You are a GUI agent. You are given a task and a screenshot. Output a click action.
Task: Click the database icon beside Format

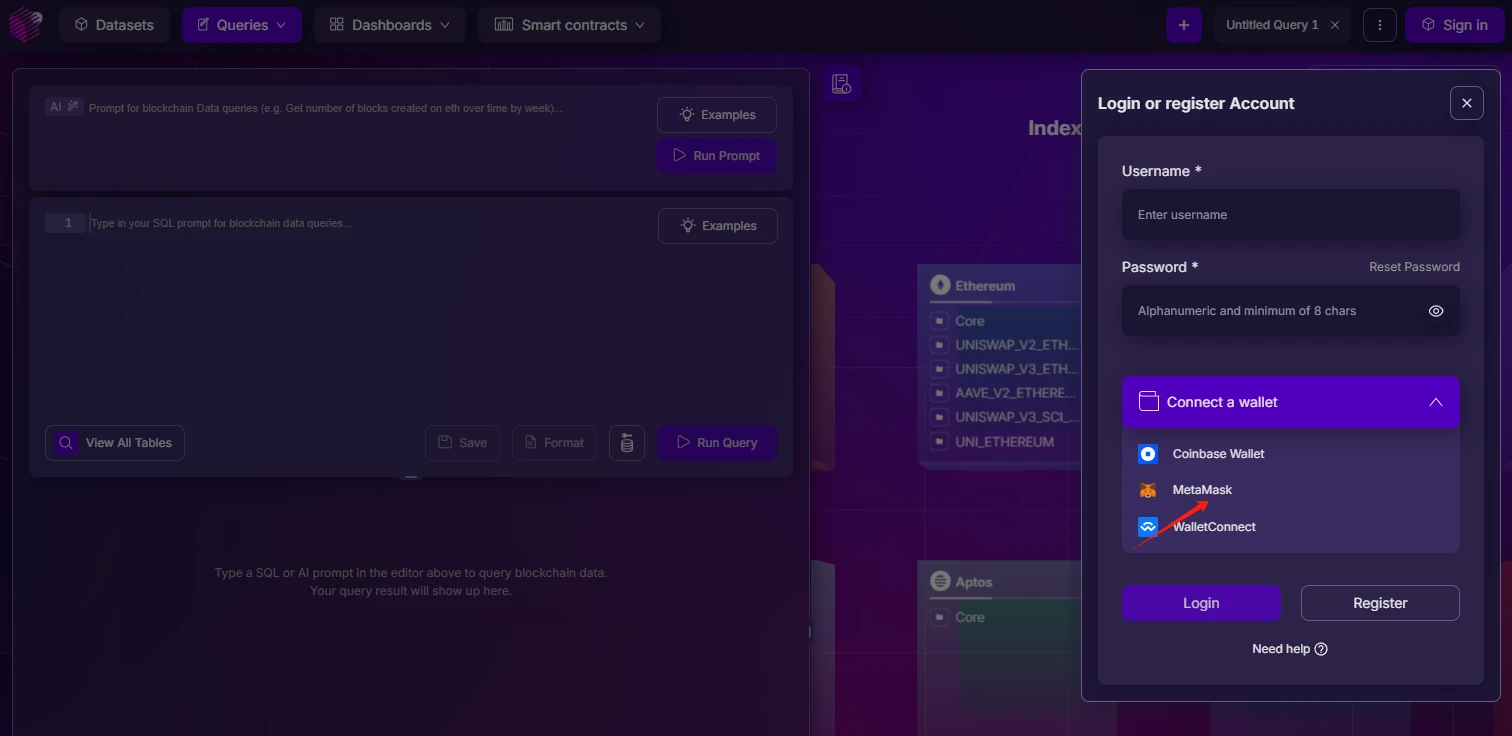pyautogui.click(x=626, y=443)
